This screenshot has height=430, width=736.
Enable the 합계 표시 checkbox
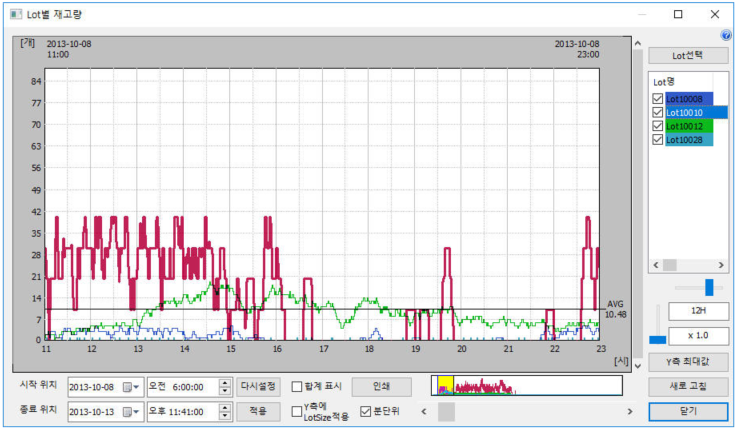(x=297, y=387)
